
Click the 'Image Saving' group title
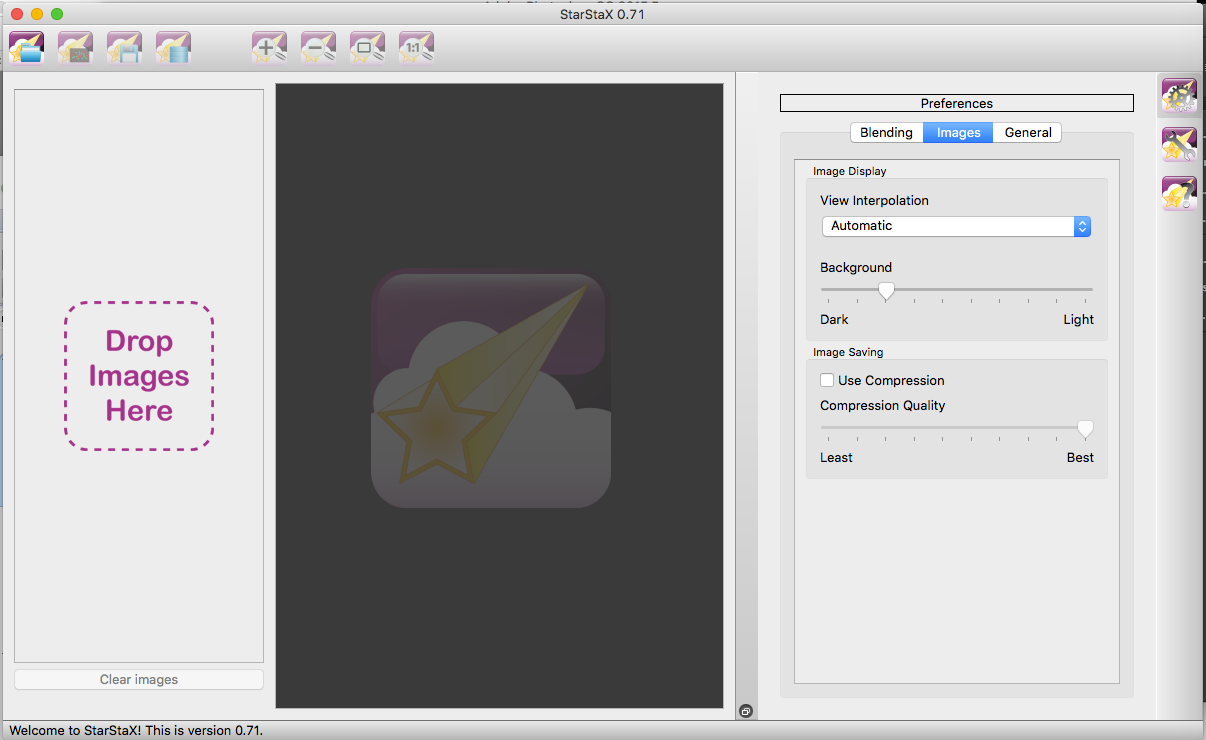[848, 352]
